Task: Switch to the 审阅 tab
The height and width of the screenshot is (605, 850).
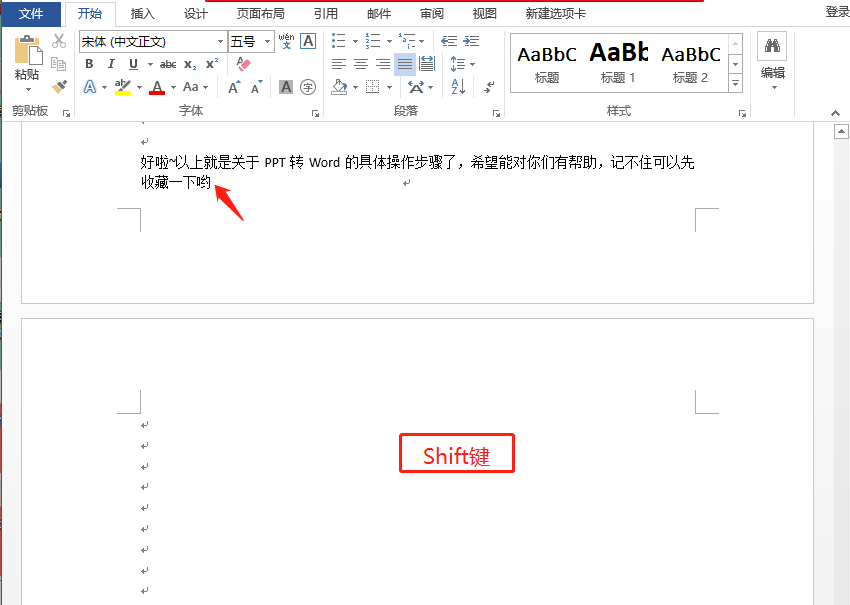Action: click(x=432, y=14)
